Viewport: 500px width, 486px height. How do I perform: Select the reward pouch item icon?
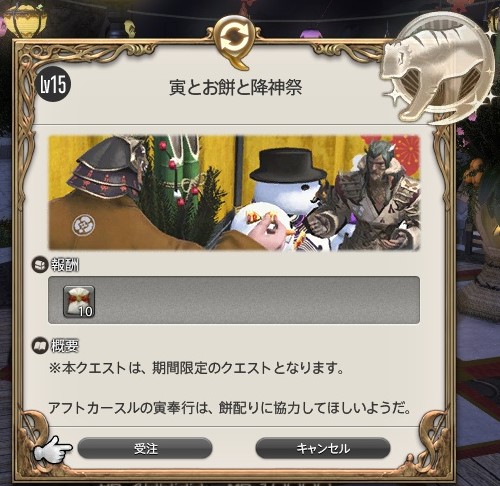[79, 301]
